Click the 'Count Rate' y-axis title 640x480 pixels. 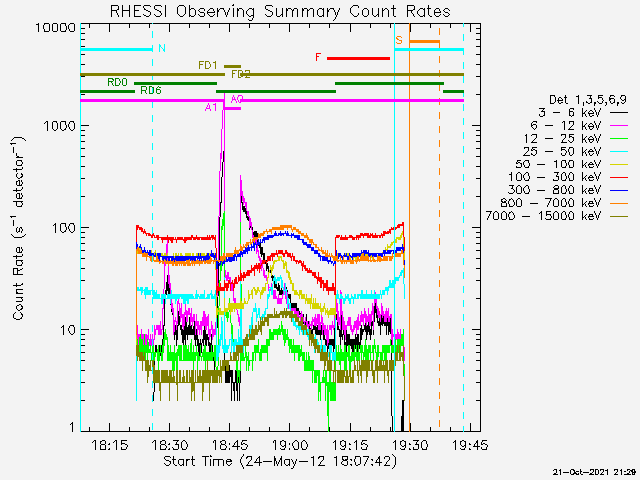[x=19, y=229]
